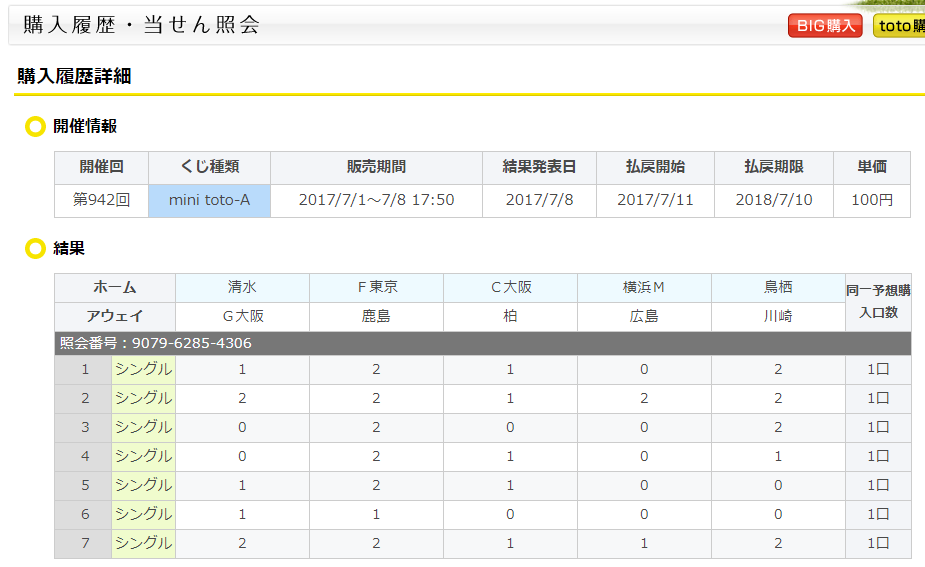Click the 1口 cell in row 3

pyautogui.click(x=878, y=428)
